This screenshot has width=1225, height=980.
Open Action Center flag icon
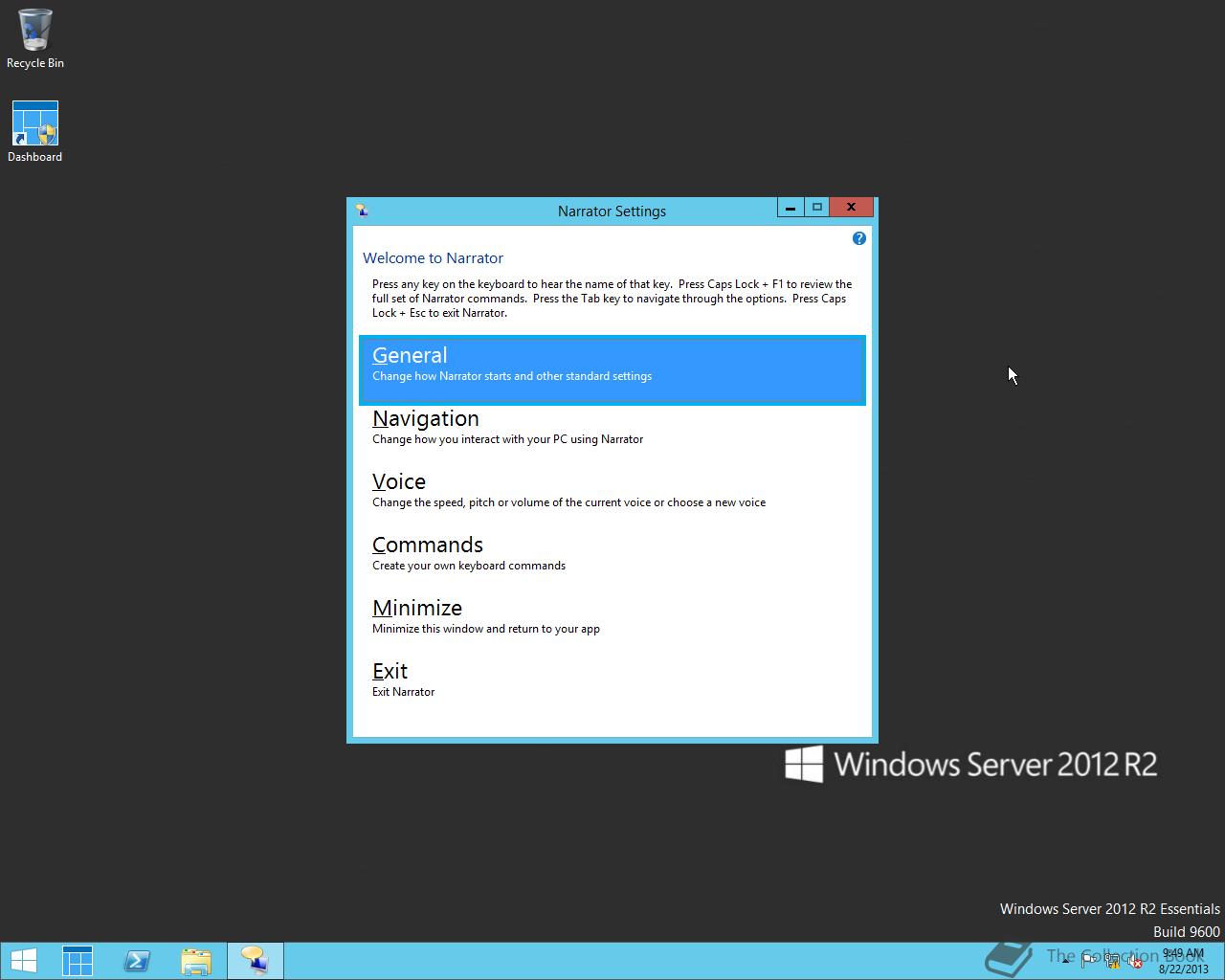click(x=1089, y=961)
